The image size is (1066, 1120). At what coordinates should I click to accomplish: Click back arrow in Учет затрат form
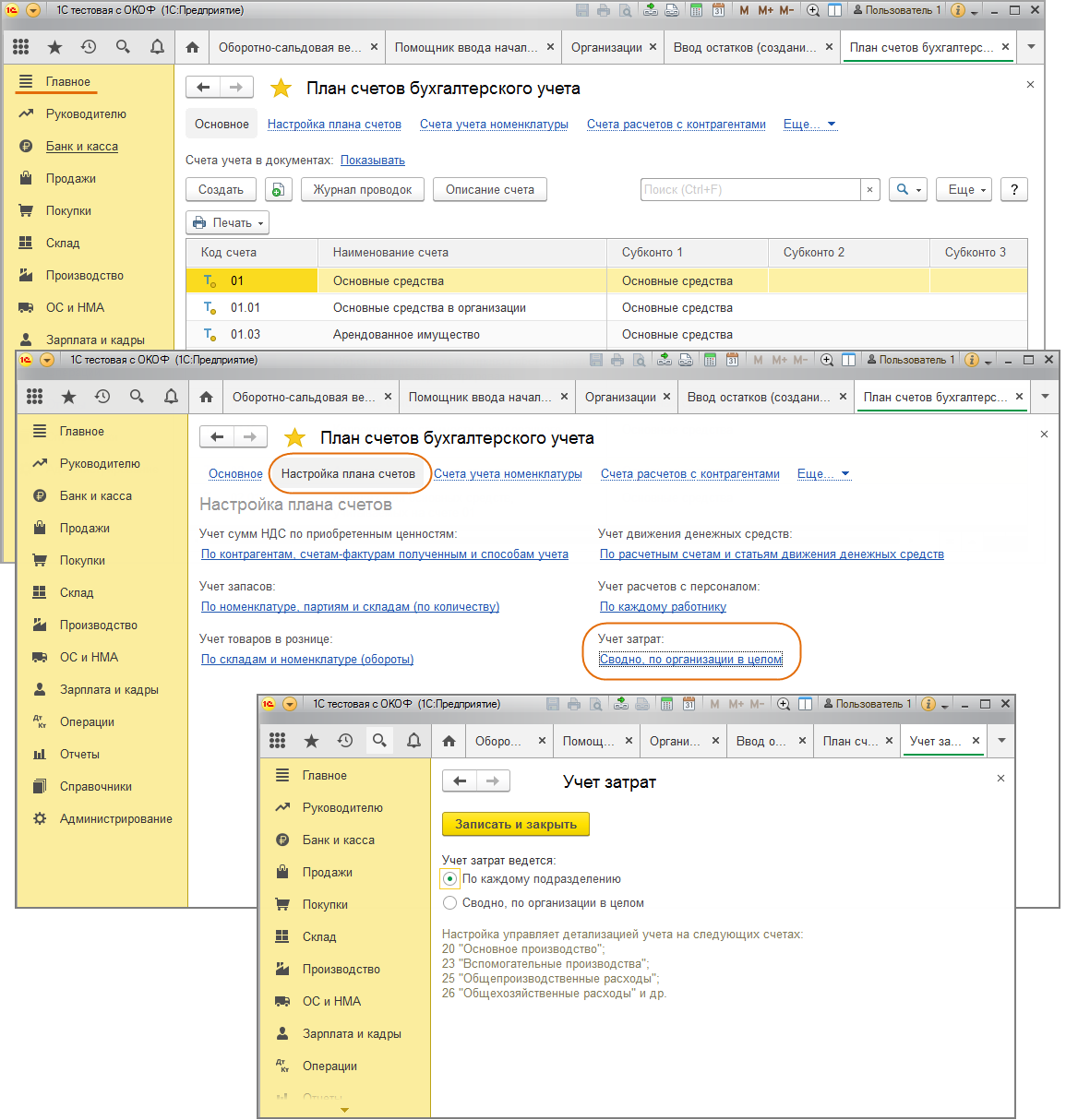tap(460, 781)
